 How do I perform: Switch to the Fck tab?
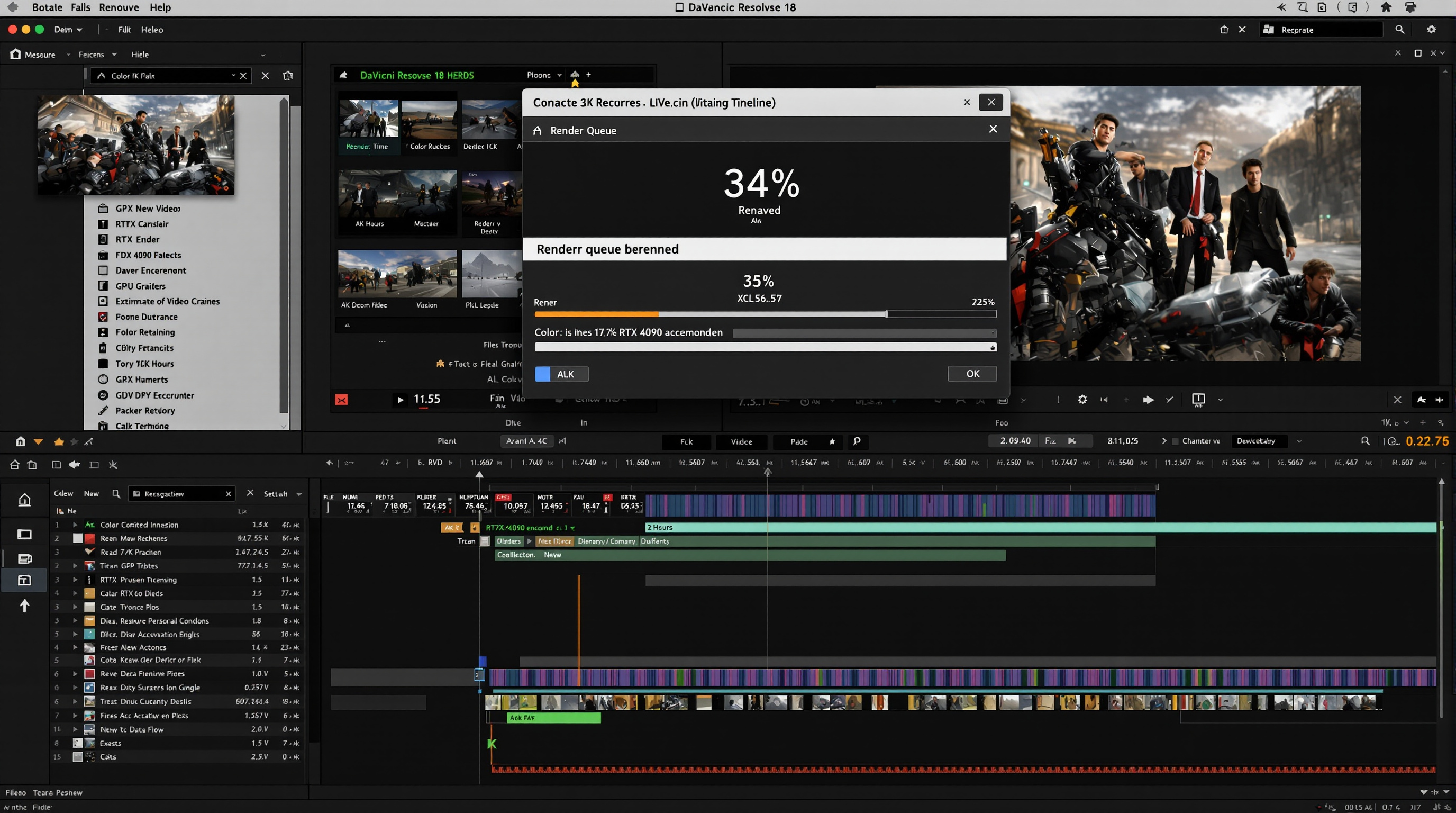[686, 441]
